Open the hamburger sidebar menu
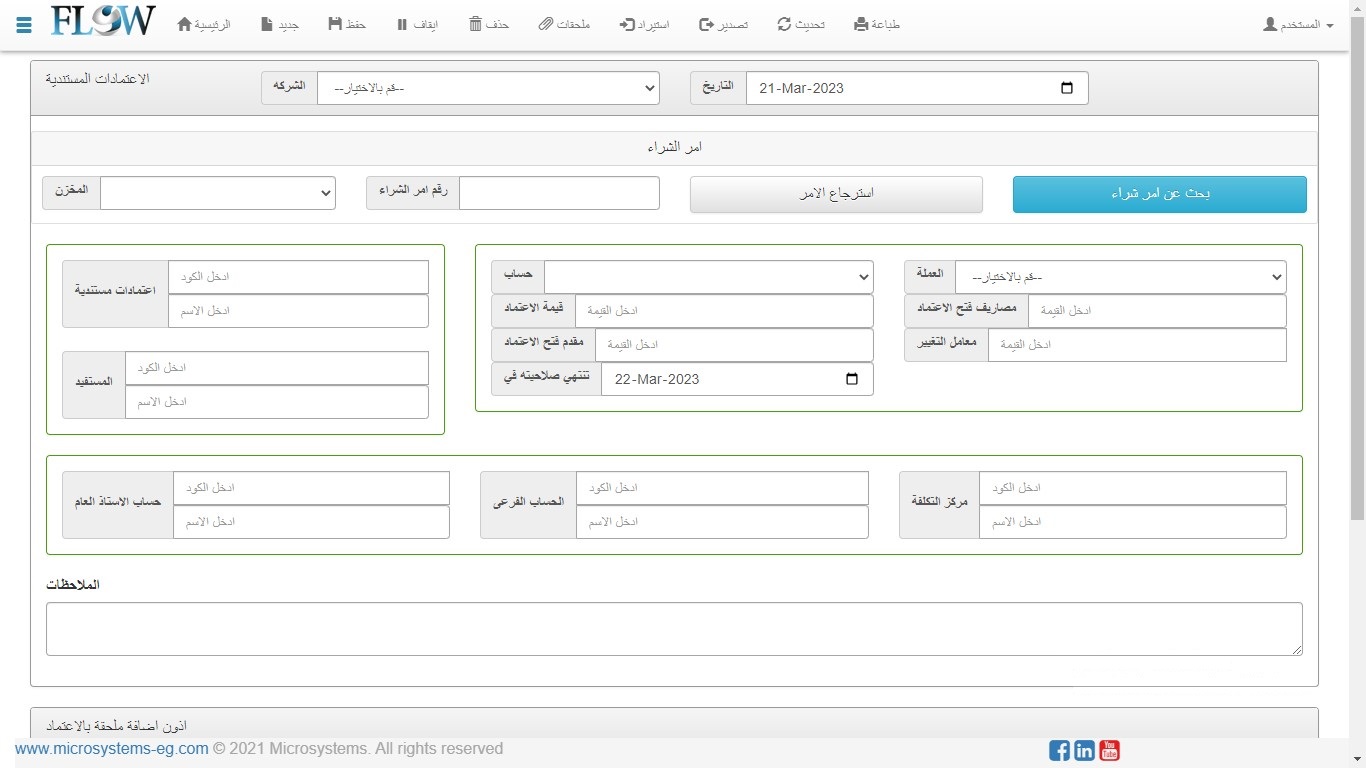The height and width of the screenshot is (768, 1366). 24,25
